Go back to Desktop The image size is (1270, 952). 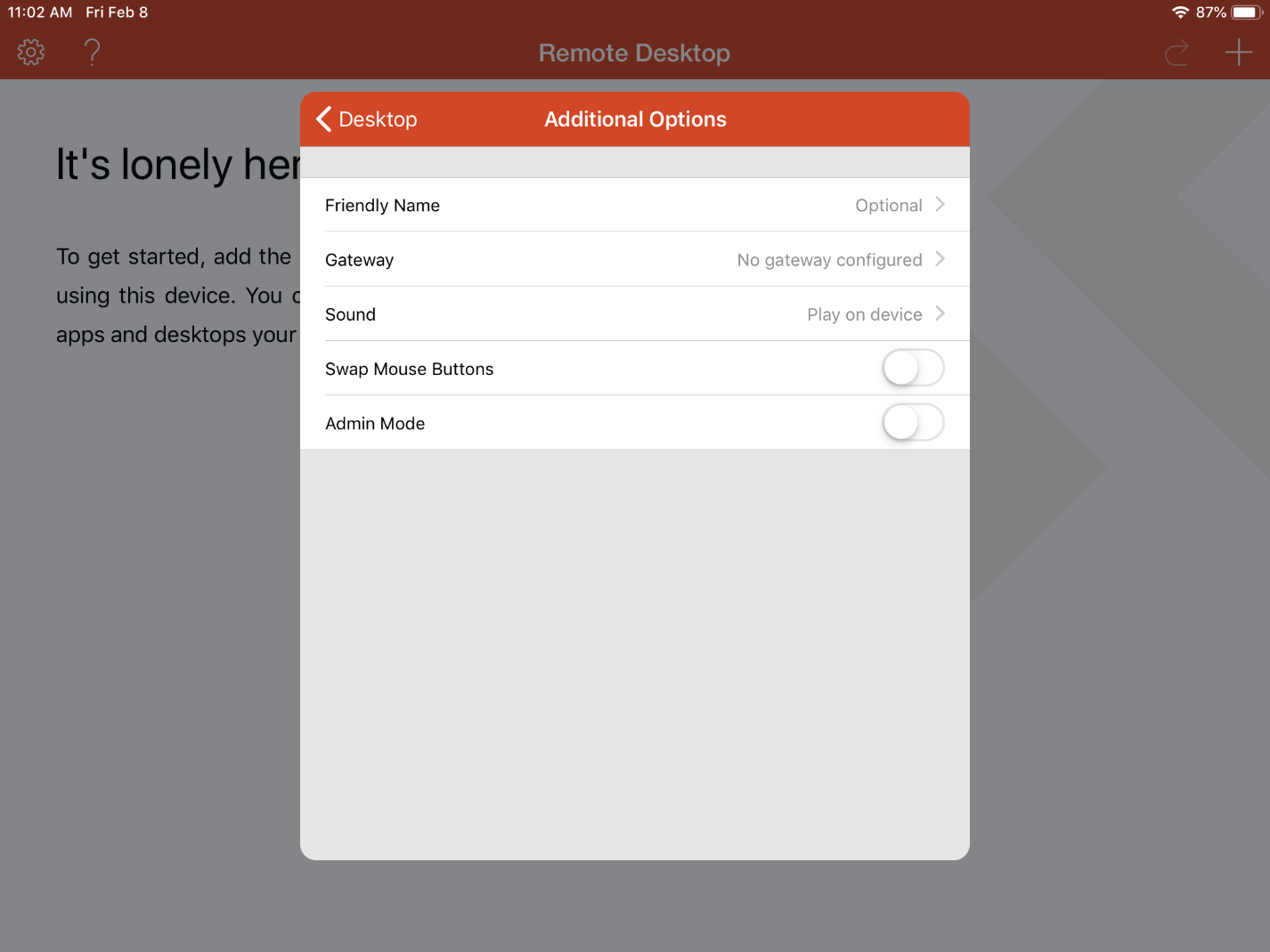point(367,119)
